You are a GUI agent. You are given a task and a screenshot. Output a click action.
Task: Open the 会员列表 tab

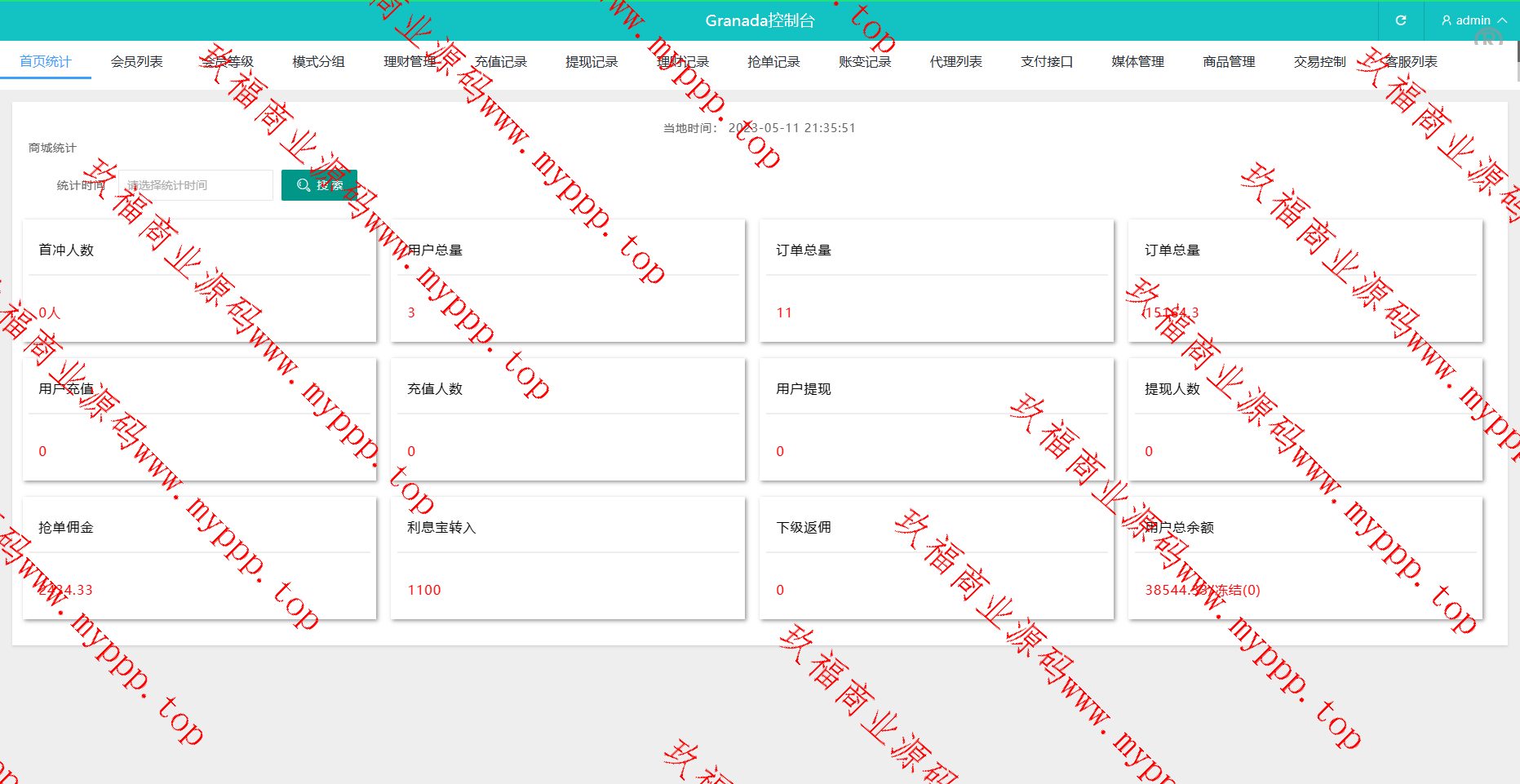point(137,62)
